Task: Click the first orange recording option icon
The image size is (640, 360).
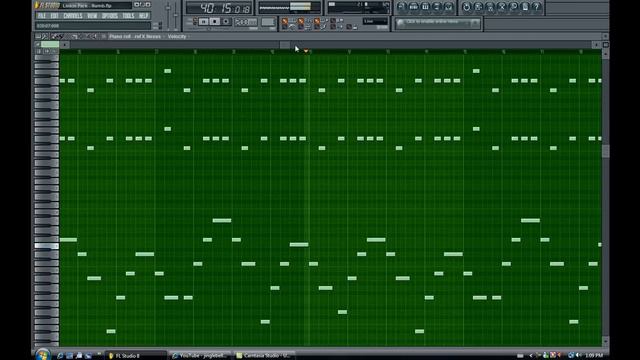Action: (x=285, y=21)
